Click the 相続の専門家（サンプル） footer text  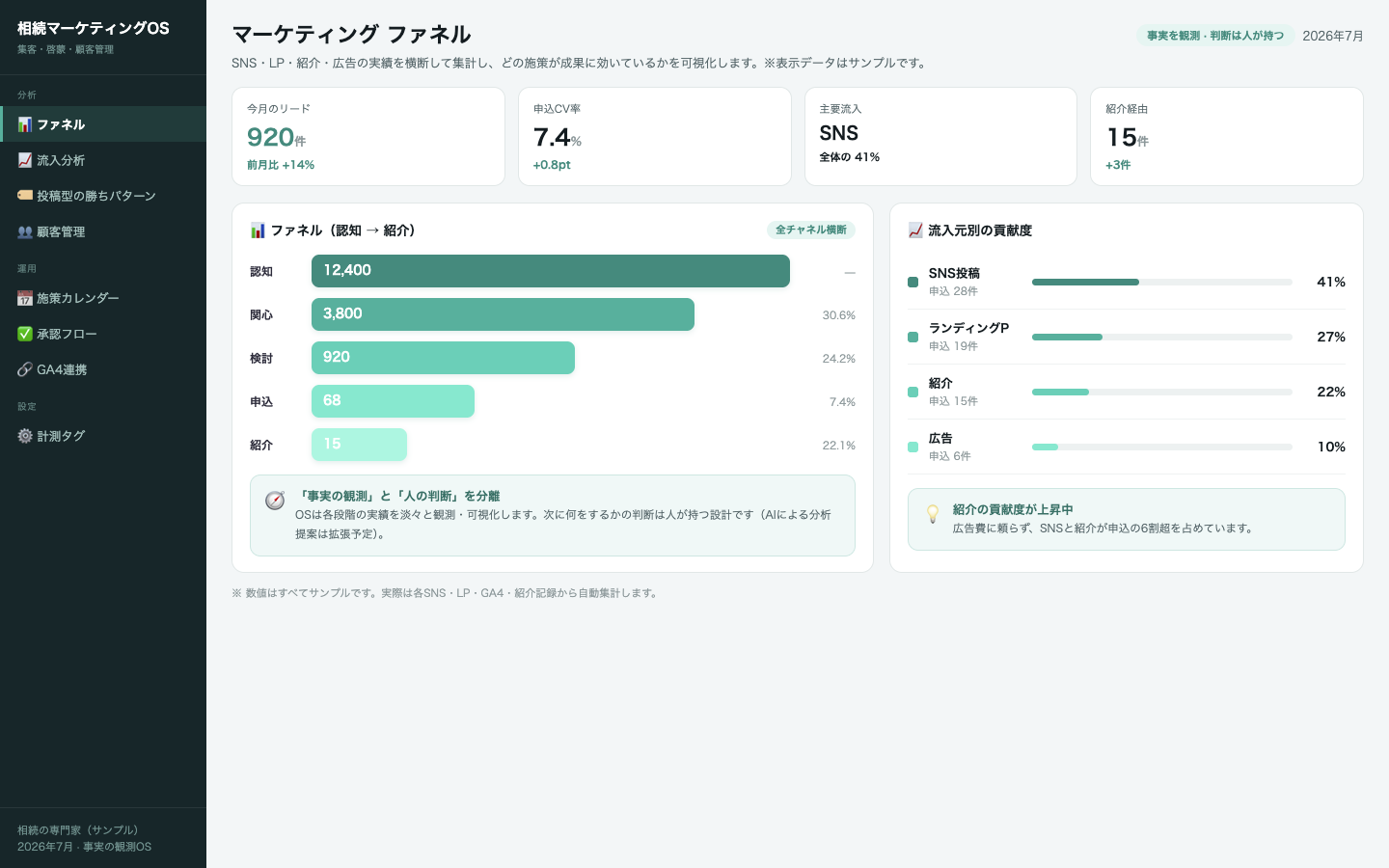[x=78, y=829]
